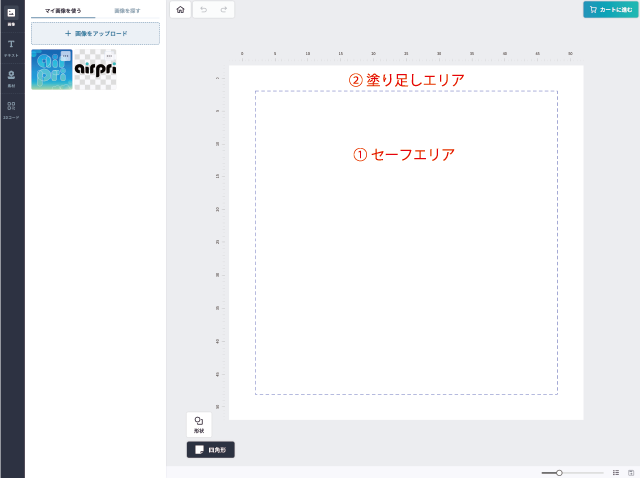Click the list view icon in status bar
Viewport: 641px width, 478px height.
point(616,473)
